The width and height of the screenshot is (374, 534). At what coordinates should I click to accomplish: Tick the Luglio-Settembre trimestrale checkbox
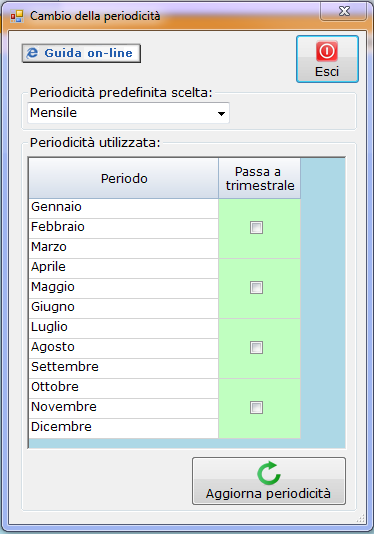pyautogui.click(x=256, y=347)
